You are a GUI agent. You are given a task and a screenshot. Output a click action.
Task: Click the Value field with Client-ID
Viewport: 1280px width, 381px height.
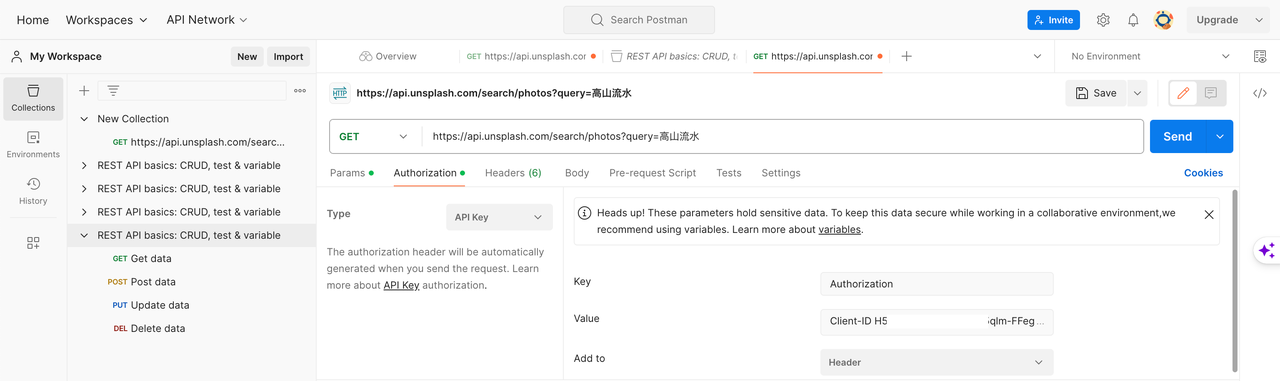(x=936, y=322)
